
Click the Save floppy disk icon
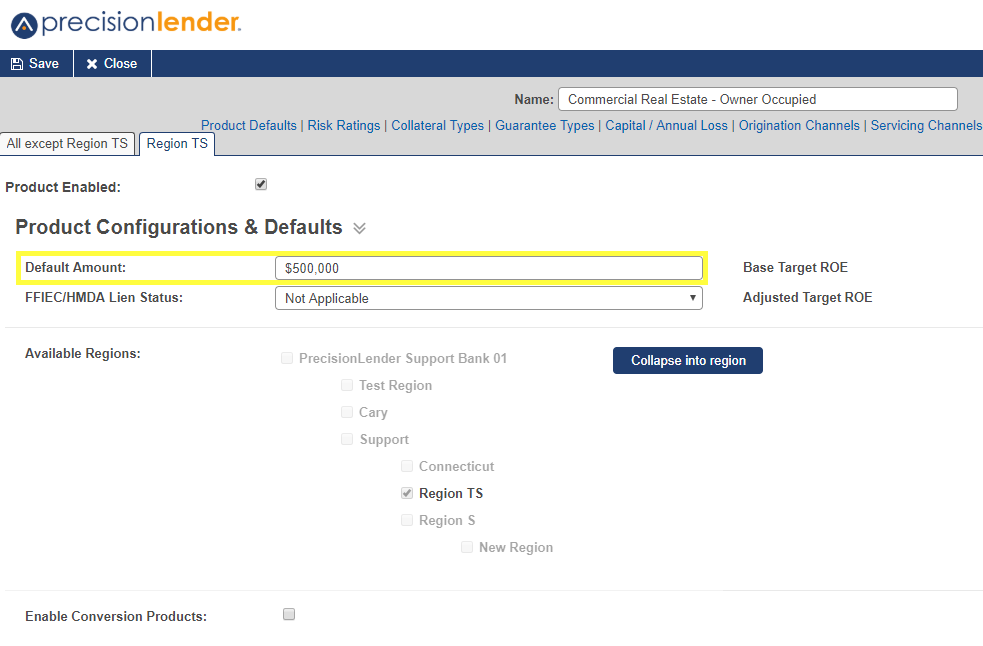pyautogui.click(x=17, y=64)
